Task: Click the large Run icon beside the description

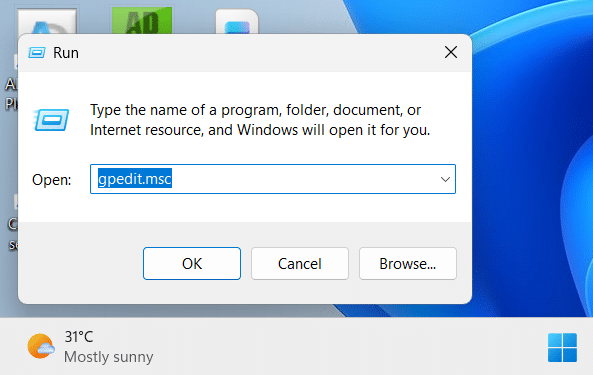Action: point(51,120)
